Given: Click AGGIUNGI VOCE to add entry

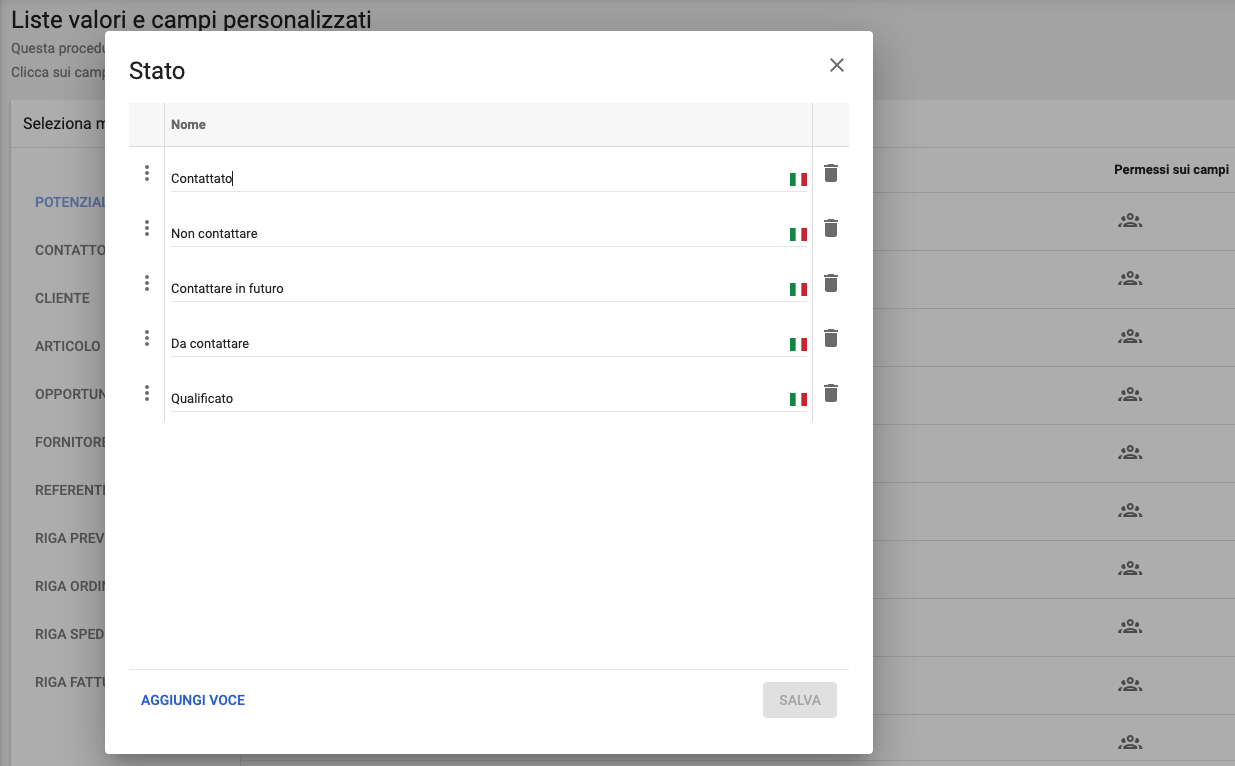Looking at the screenshot, I should point(193,701).
